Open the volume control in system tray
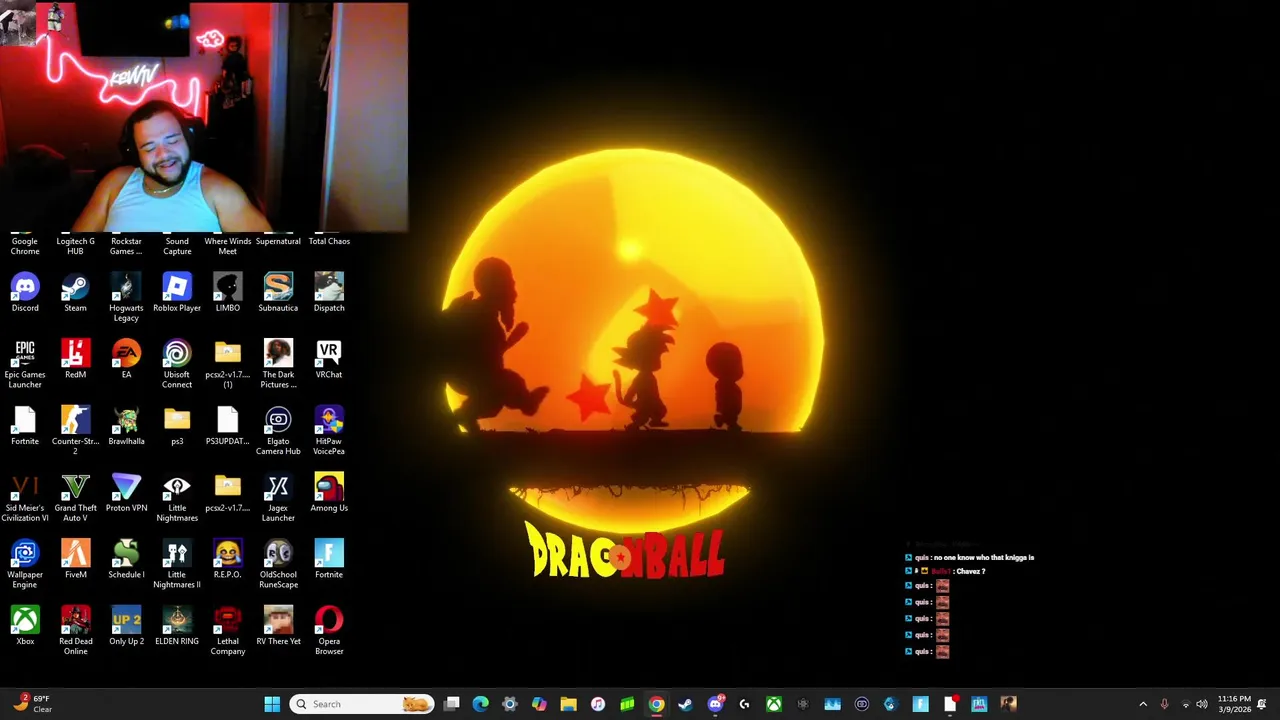 [1202, 704]
